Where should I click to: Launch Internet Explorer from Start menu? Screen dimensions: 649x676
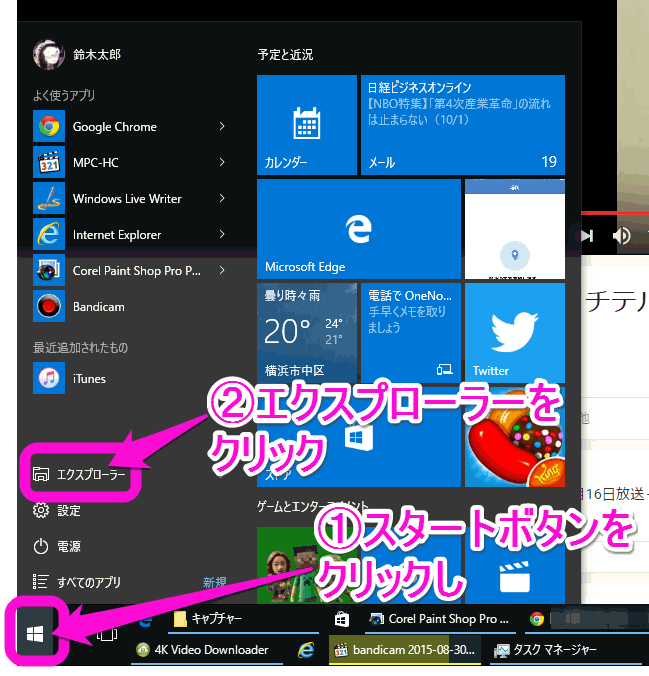[116, 235]
